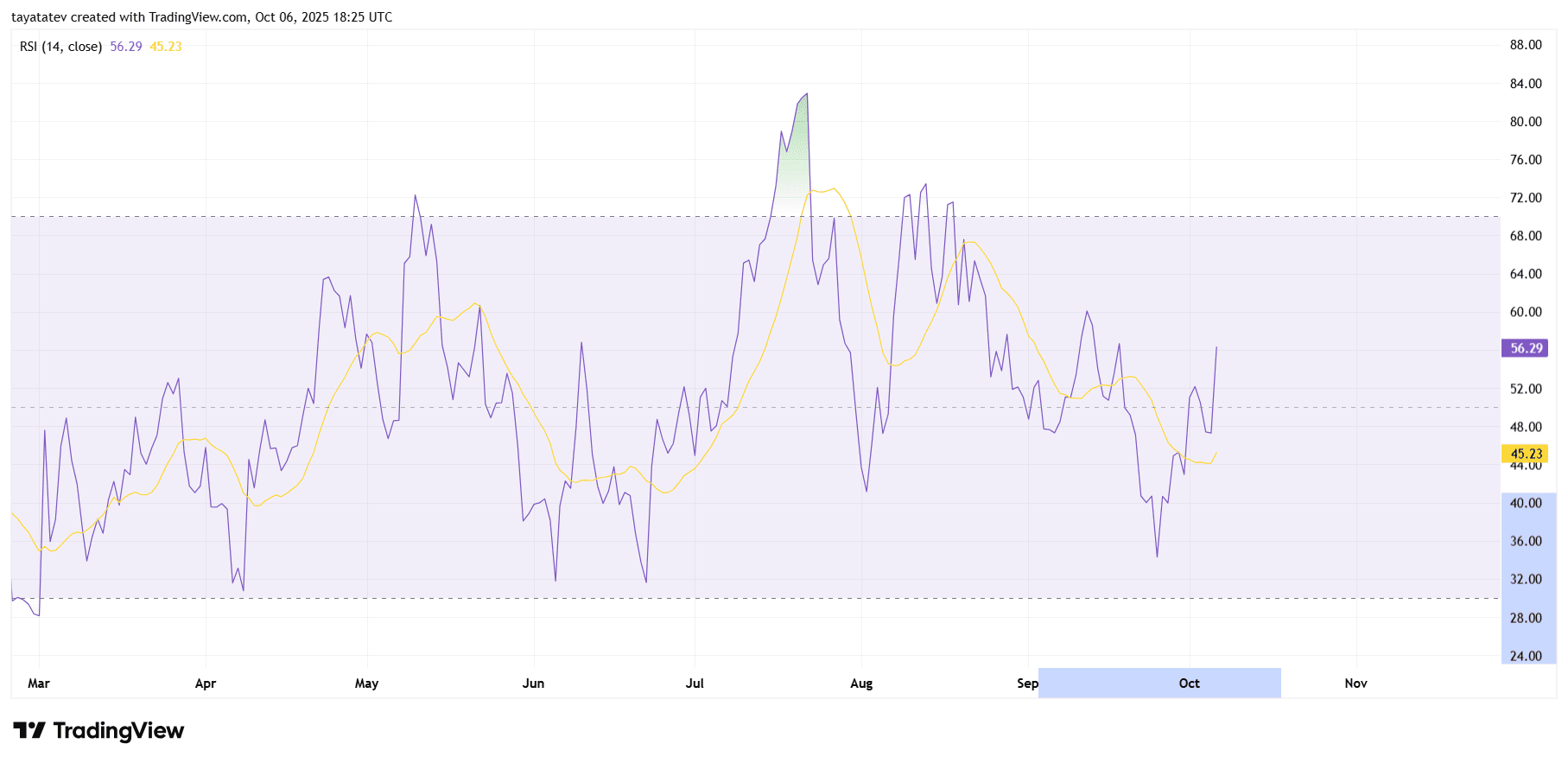The height and width of the screenshot is (763, 1568).
Task: Select the RSI (14, close) indicator label
Action: point(60,47)
